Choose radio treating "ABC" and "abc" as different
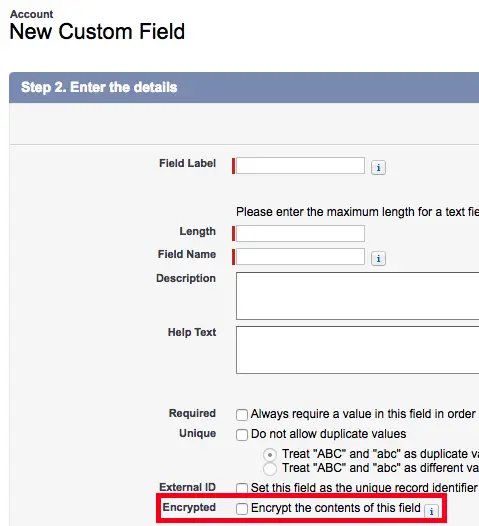 [270, 469]
